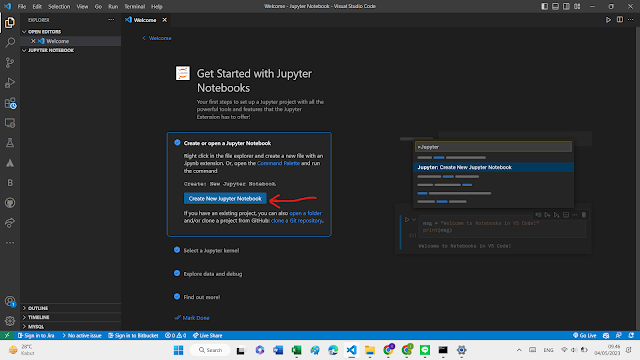
Task: Open the Accounts icon in activity bar
Action: click(x=10, y=302)
